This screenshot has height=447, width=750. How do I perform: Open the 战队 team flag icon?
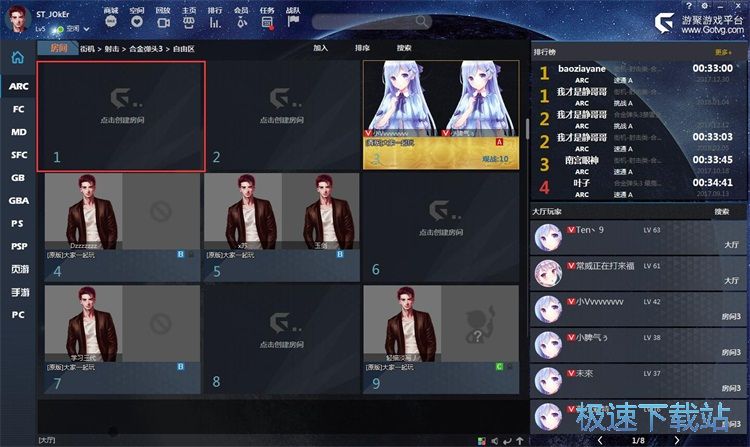point(293,22)
